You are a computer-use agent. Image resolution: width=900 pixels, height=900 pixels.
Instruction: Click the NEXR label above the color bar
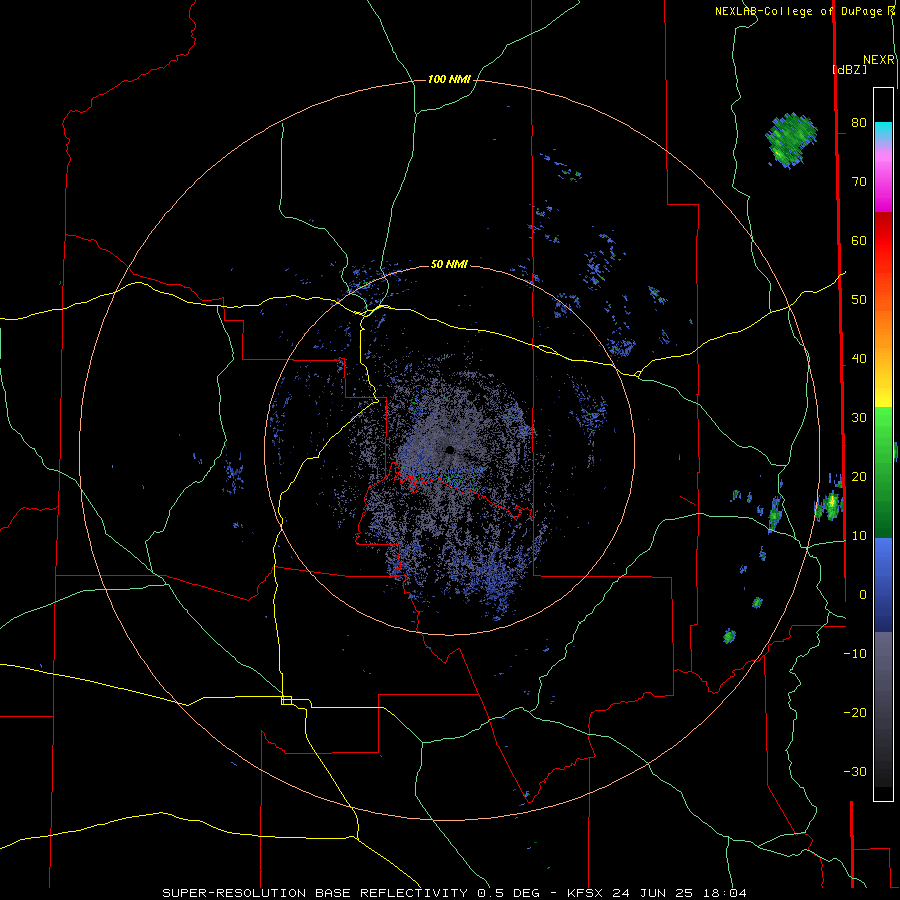pyautogui.click(x=879, y=60)
